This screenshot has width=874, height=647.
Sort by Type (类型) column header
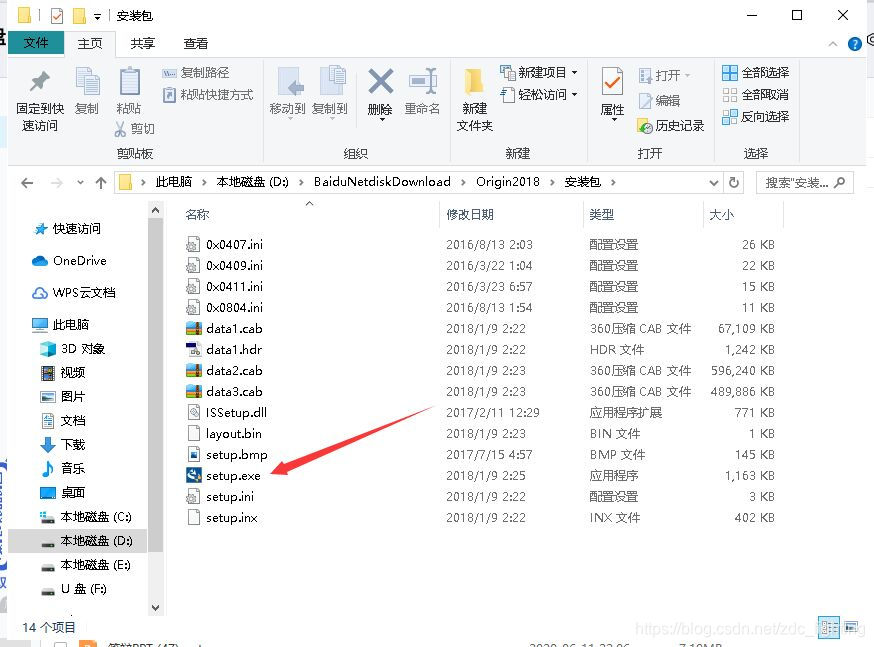[x=601, y=215]
